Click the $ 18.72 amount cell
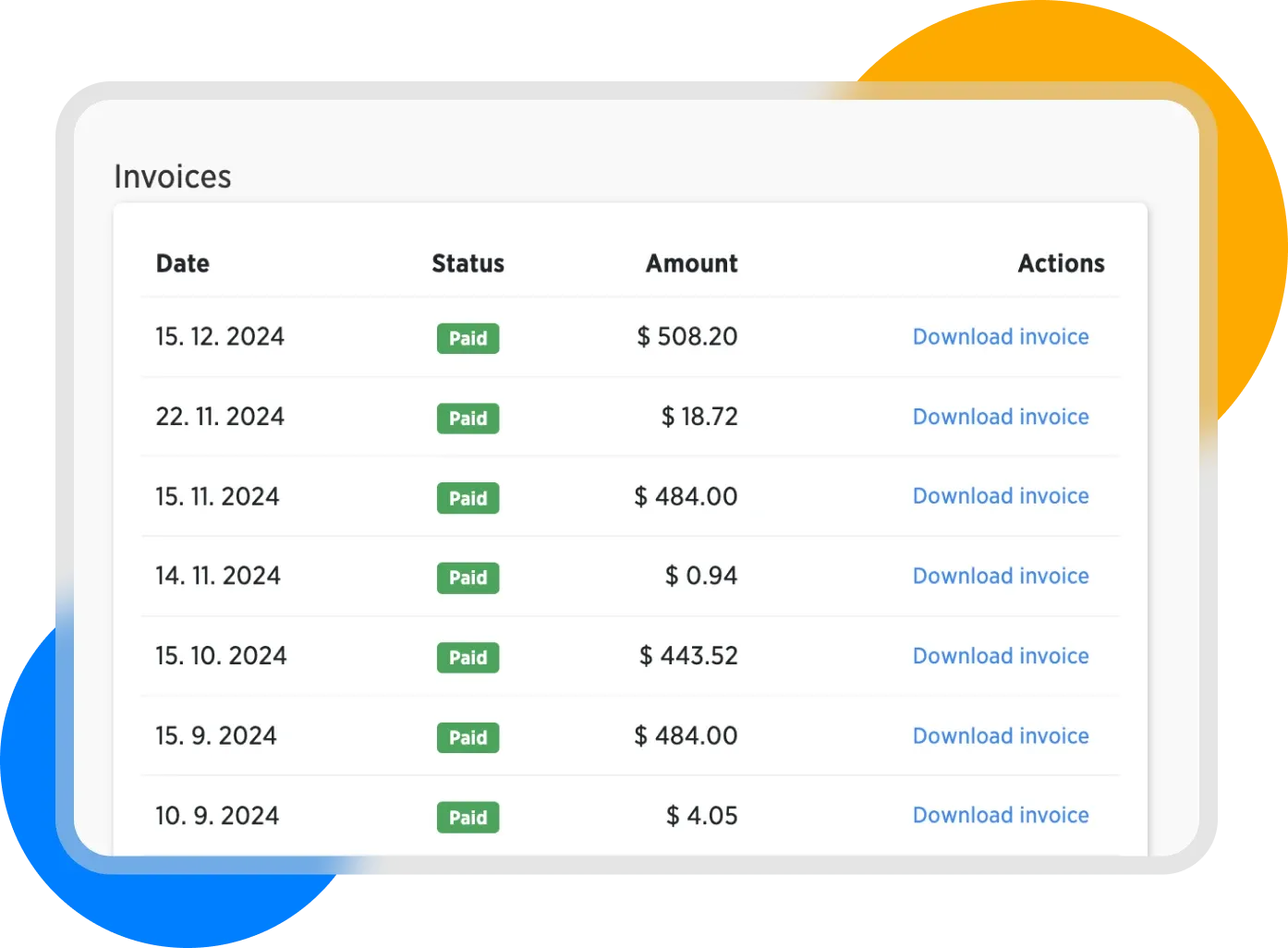The image size is (1288, 948). 699,417
